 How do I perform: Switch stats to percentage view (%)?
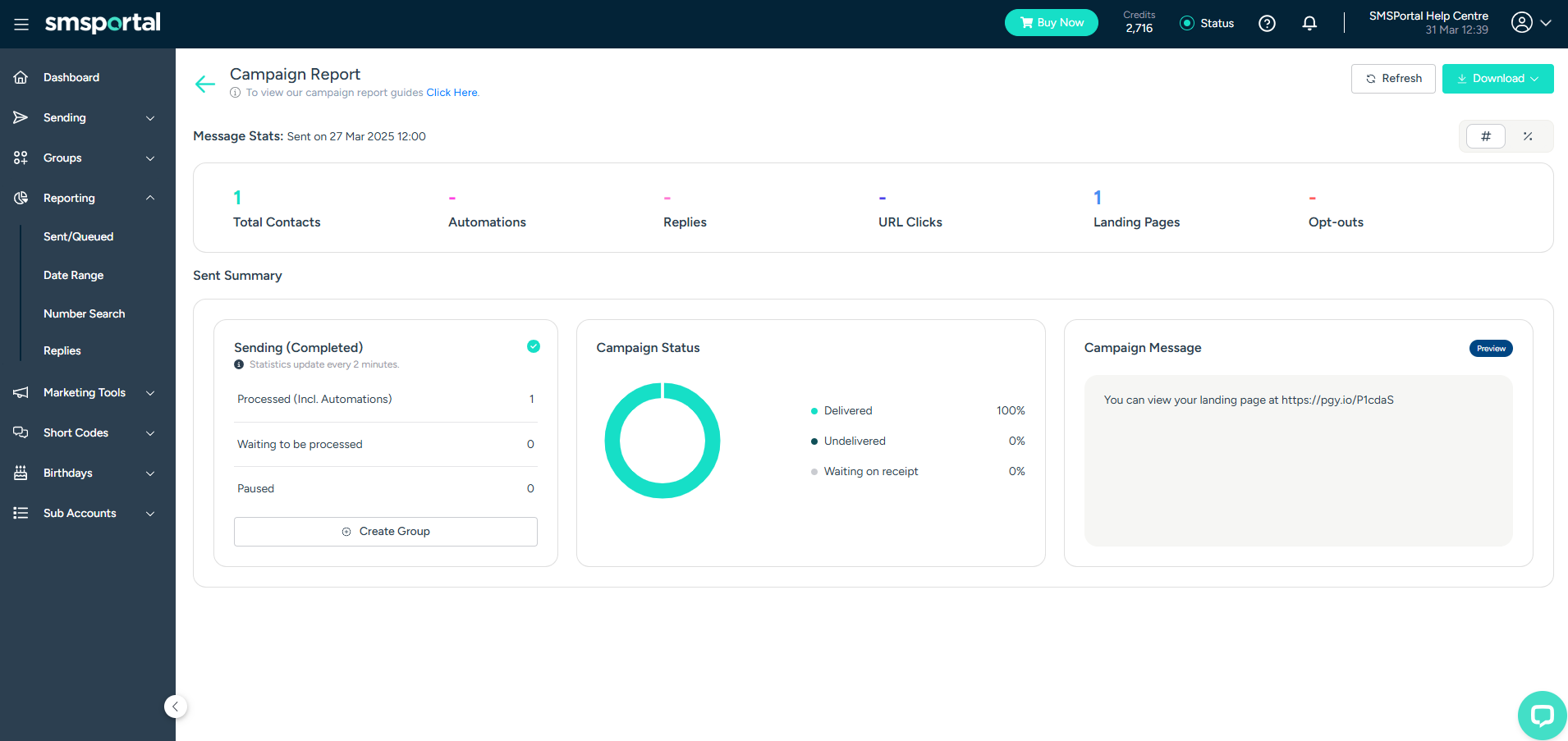pyautogui.click(x=1528, y=136)
